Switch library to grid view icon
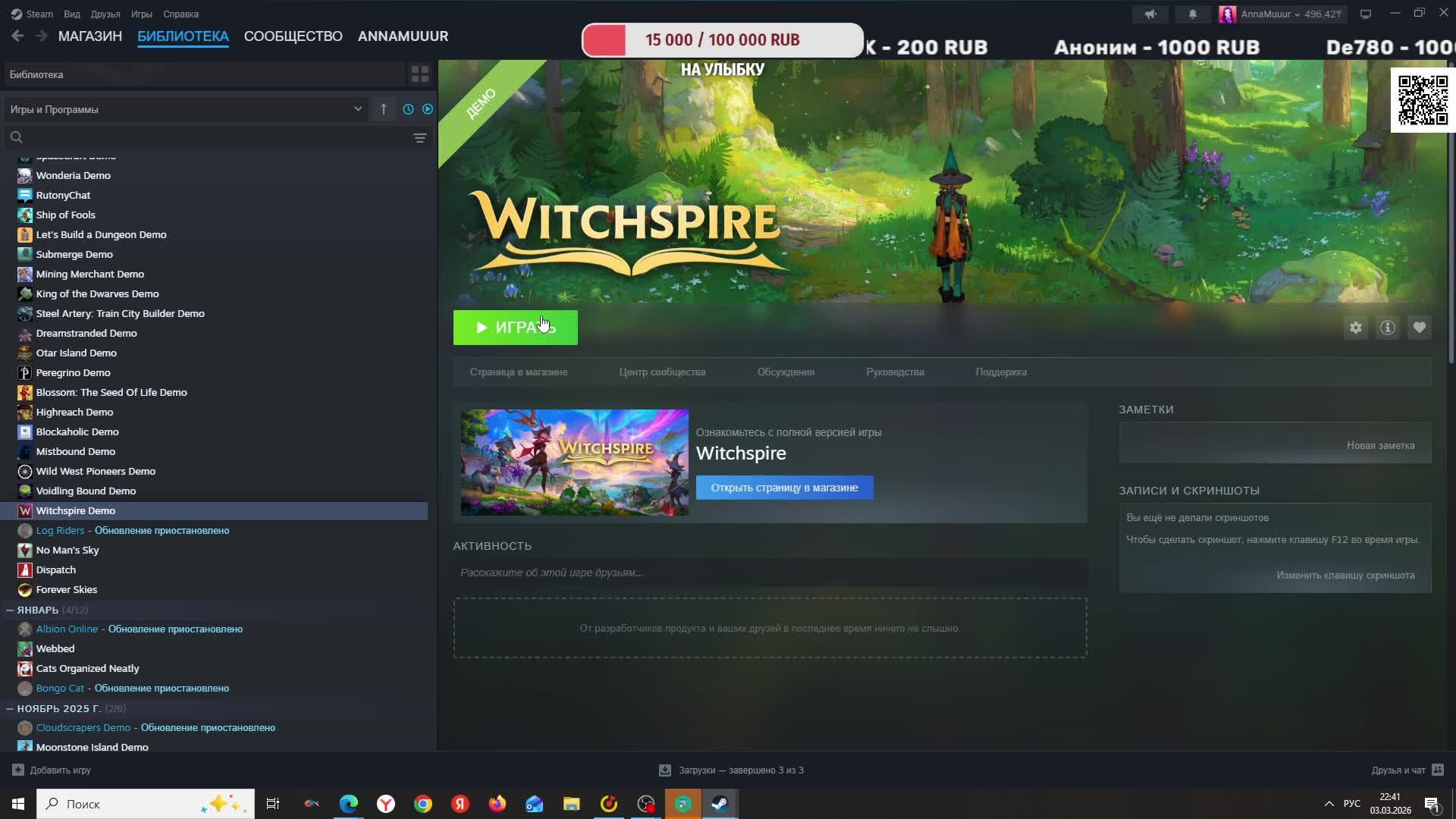The image size is (1456, 819). 419,74
